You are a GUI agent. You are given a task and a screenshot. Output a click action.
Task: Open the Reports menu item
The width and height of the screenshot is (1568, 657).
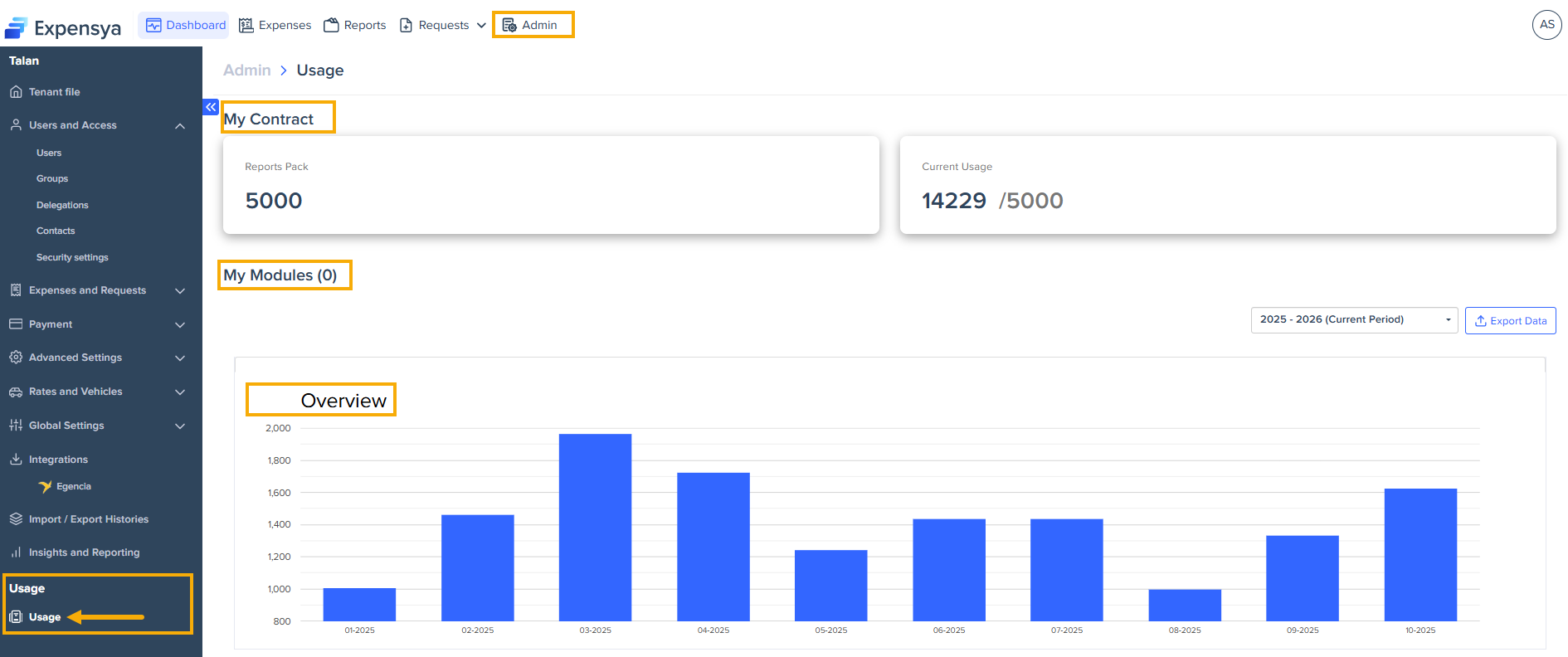pyautogui.click(x=355, y=26)
